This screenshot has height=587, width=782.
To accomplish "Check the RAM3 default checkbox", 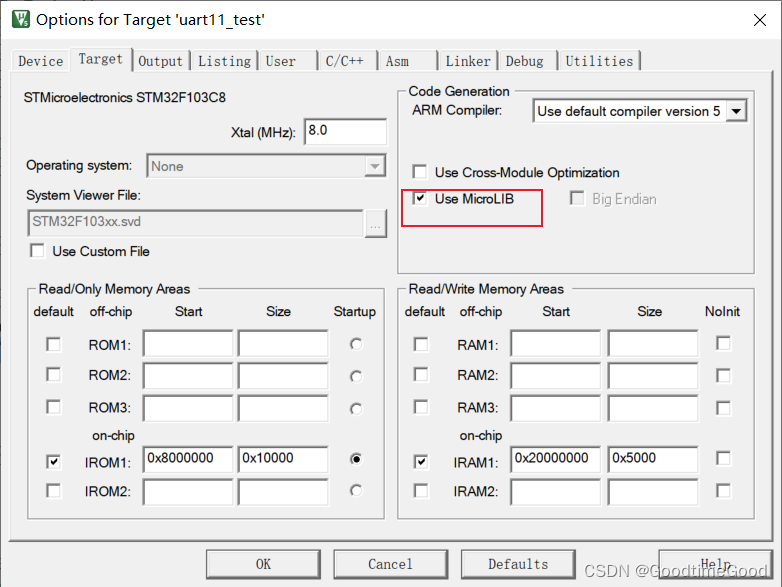I will [421, 407].
